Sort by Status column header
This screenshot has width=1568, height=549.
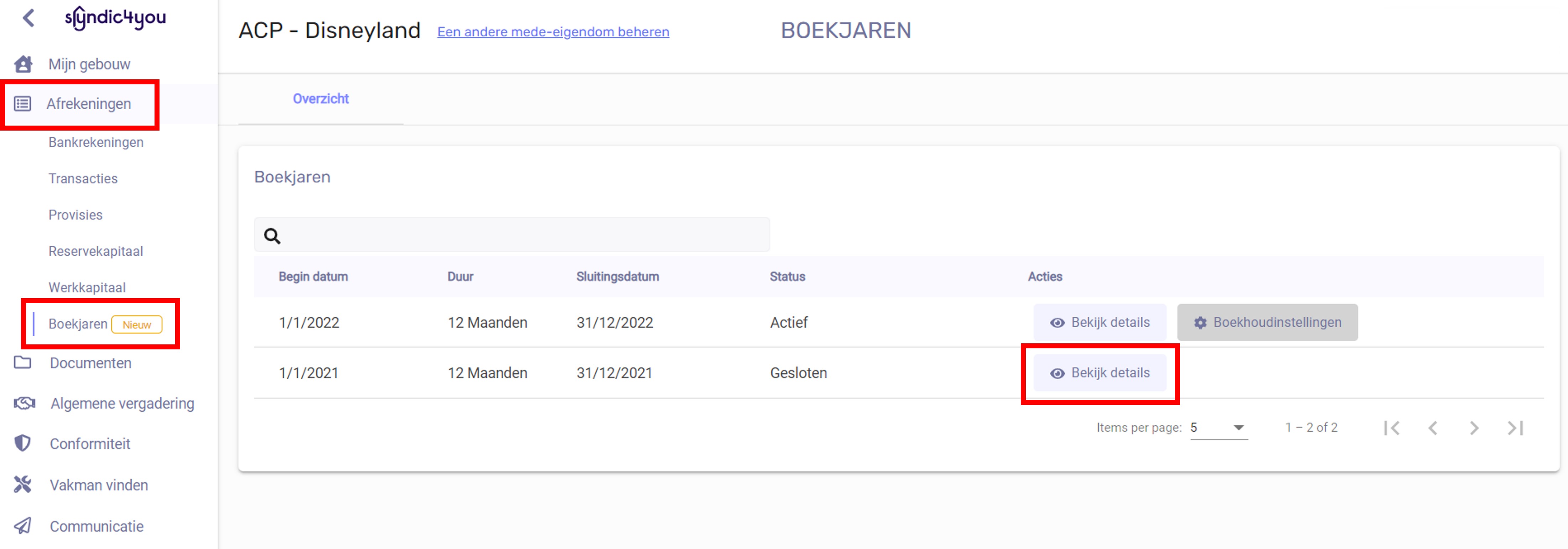(x=787, y=276)
